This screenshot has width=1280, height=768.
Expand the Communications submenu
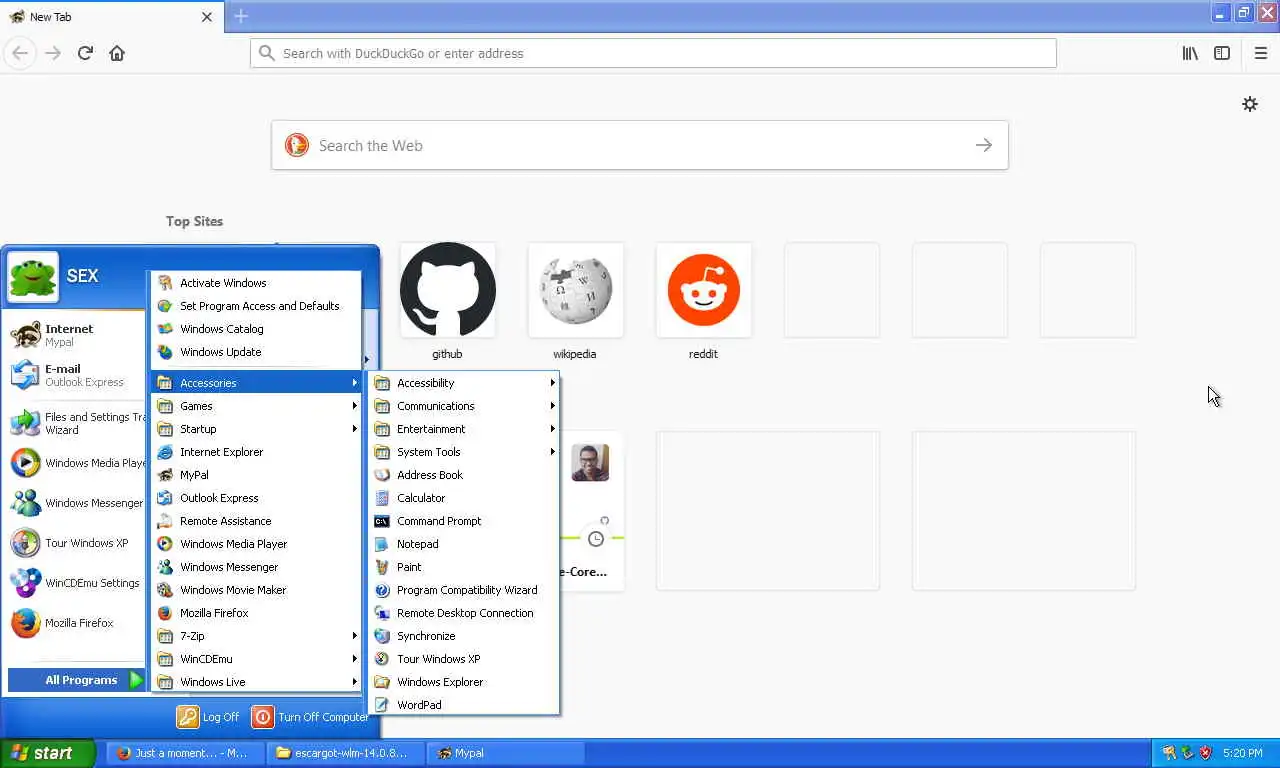tap(463, 406)
